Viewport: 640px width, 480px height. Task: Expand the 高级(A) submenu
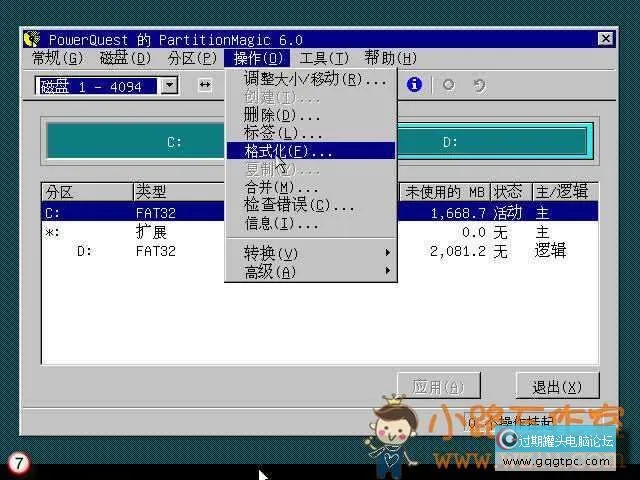[x=311, y=271]
